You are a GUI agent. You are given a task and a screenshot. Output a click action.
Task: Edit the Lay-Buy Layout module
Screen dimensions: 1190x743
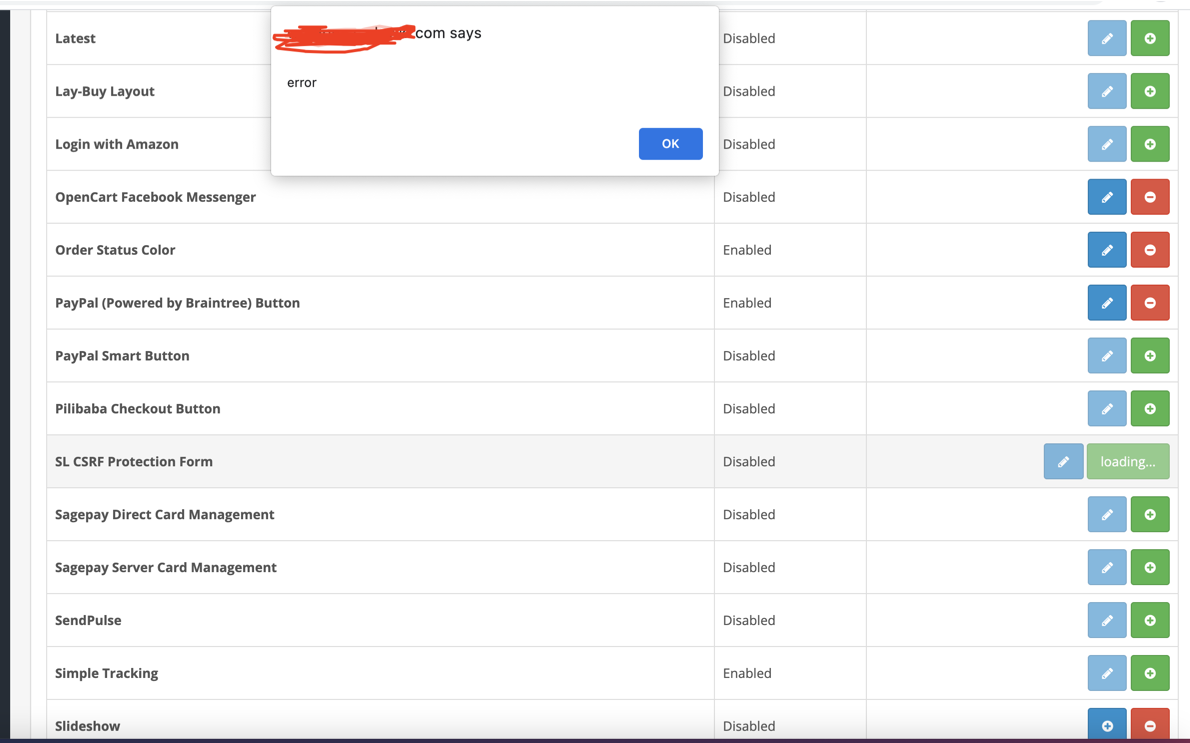1107,91
